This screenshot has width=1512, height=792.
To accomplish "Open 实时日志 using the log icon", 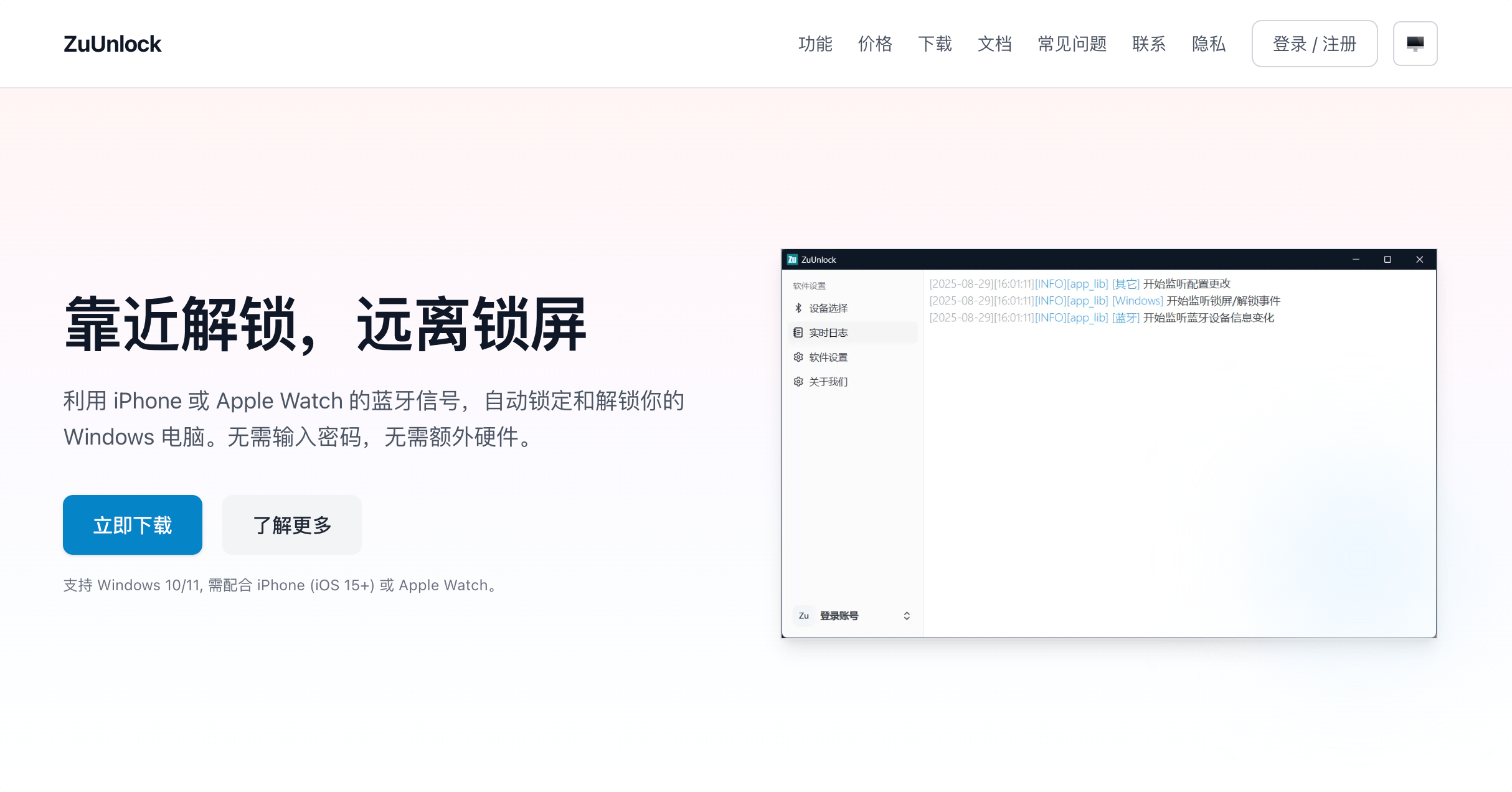I will (x=798, y=332).
